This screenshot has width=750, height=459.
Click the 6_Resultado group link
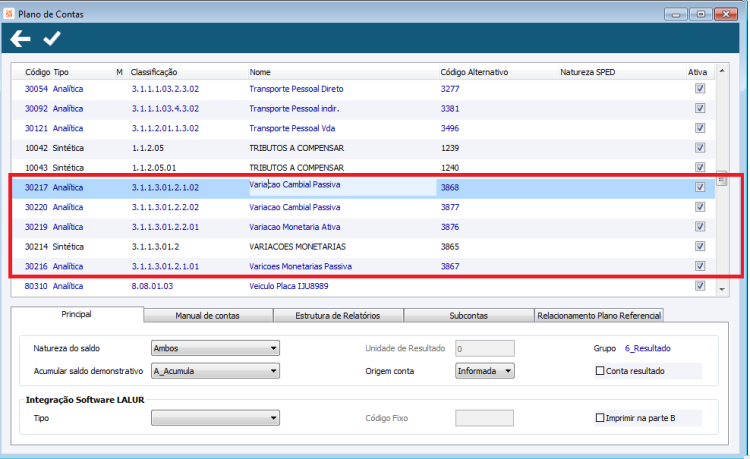[648, 348]
